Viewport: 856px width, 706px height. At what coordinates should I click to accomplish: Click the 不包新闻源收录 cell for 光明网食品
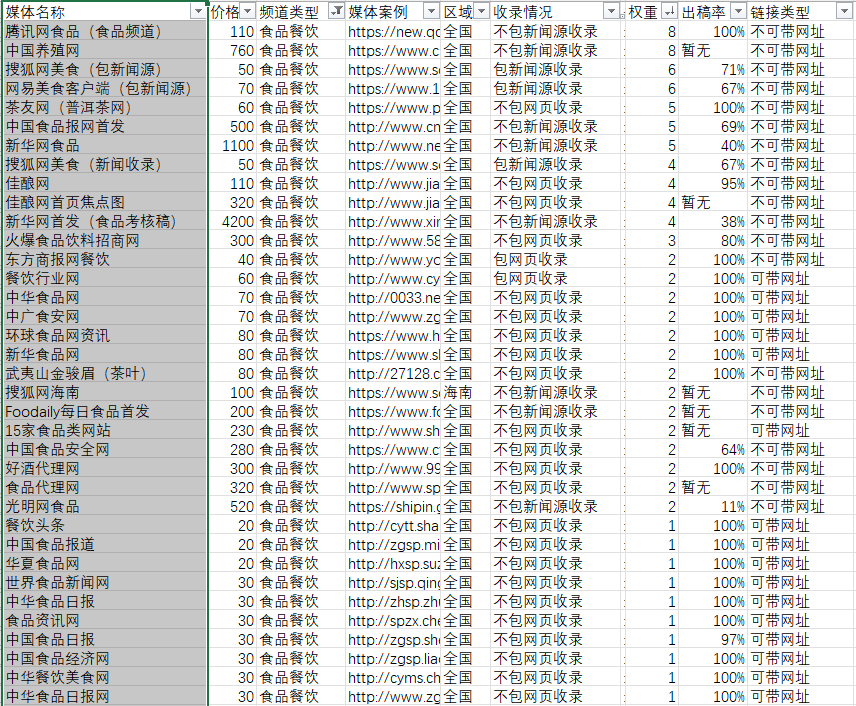pyautogui.click(x=556, y=507)
